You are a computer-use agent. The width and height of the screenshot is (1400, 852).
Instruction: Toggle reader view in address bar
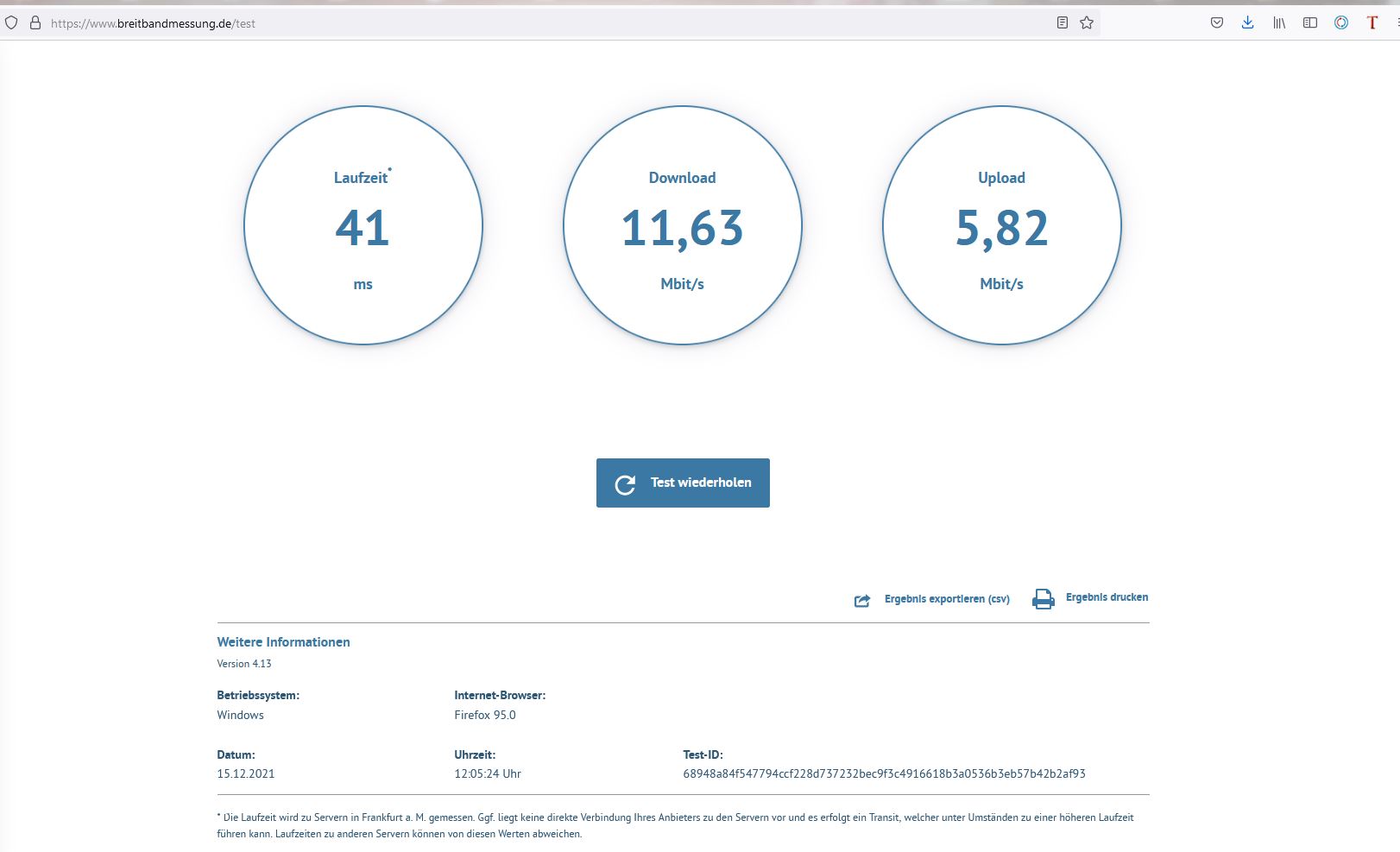click(1063, 23)
